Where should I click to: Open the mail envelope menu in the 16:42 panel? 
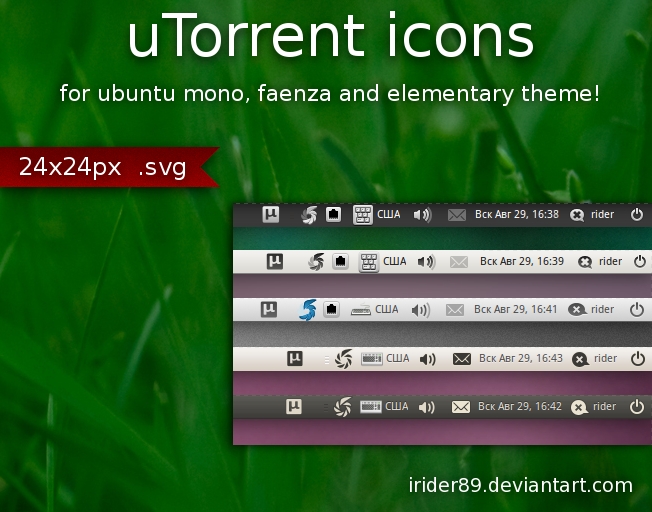pyautogui.click(x=461, y=407)
